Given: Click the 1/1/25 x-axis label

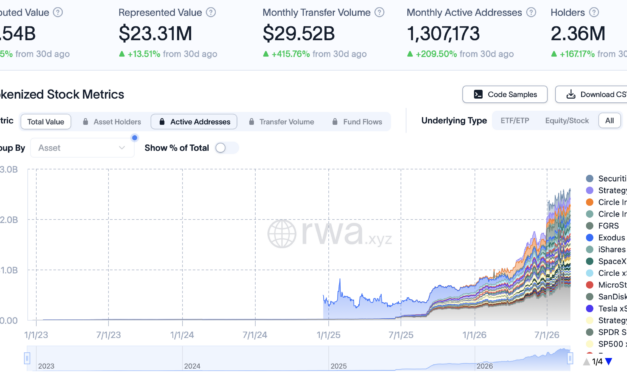Looking at the screenshot, I should click(x=329, y=335).
